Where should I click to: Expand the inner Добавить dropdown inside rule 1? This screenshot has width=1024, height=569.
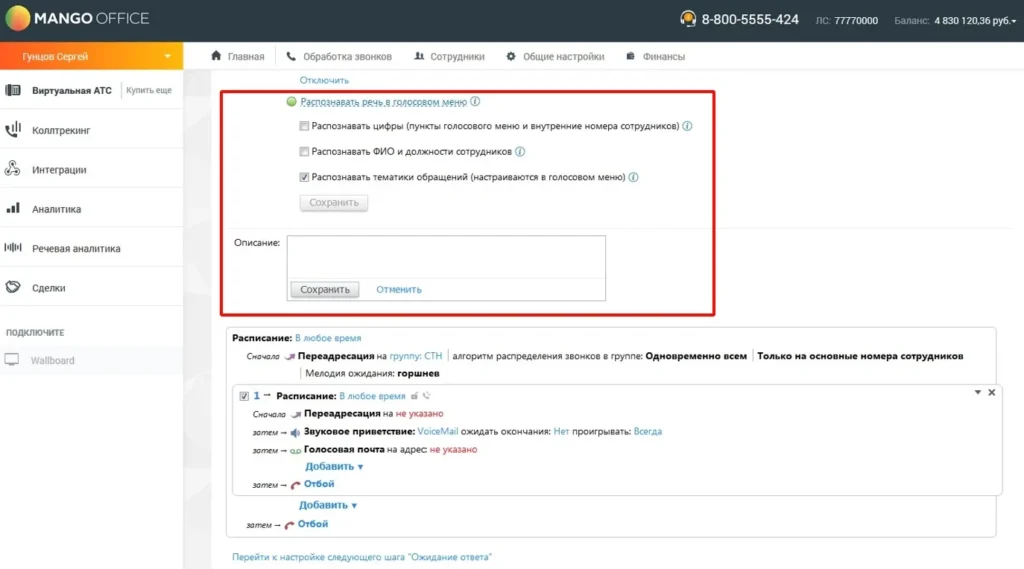(334, 466)
